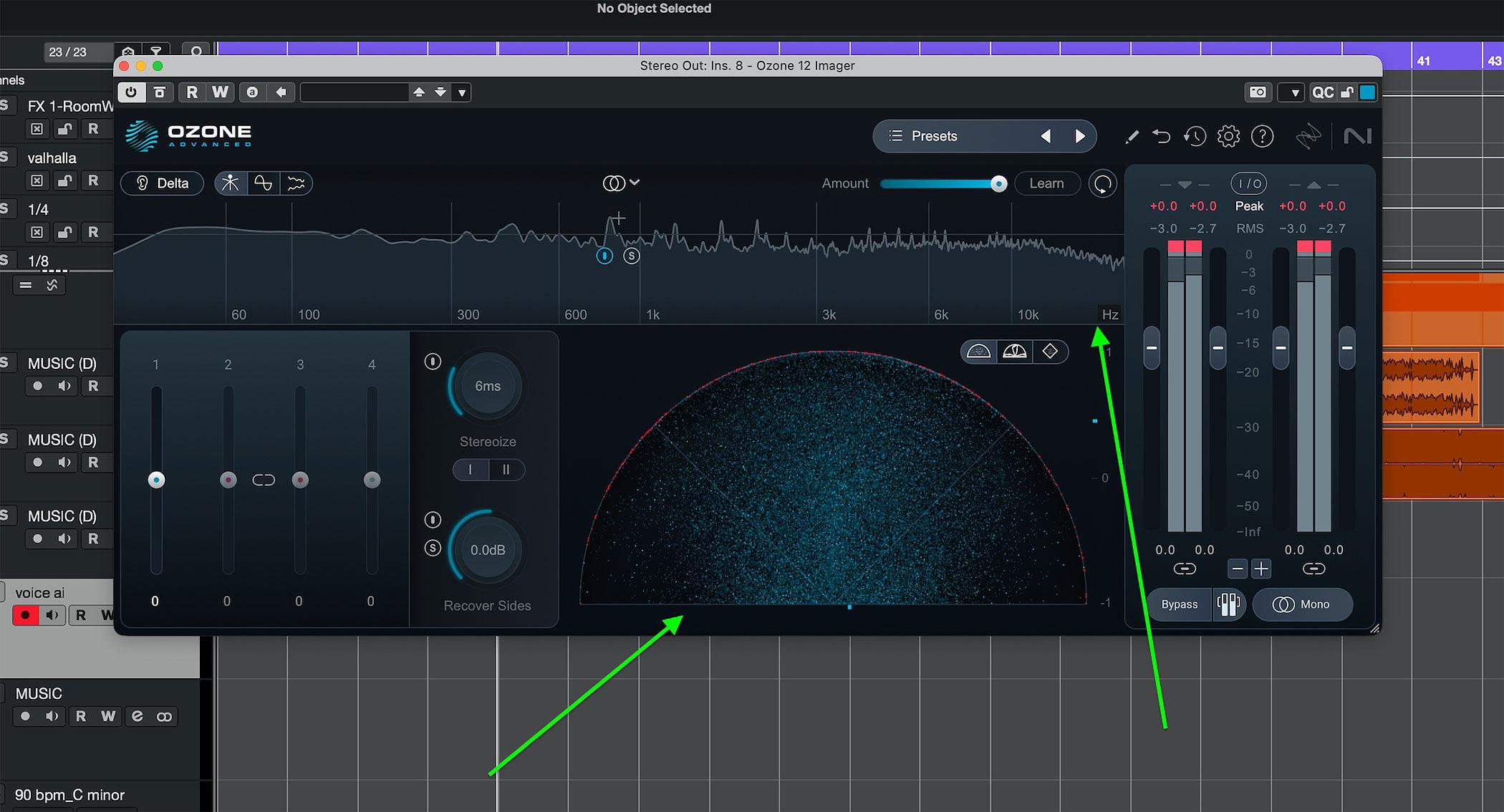Screen dimensions: 1504x812
Task: Click the A/B compare icon in plugin header
Action: point(252,92)
